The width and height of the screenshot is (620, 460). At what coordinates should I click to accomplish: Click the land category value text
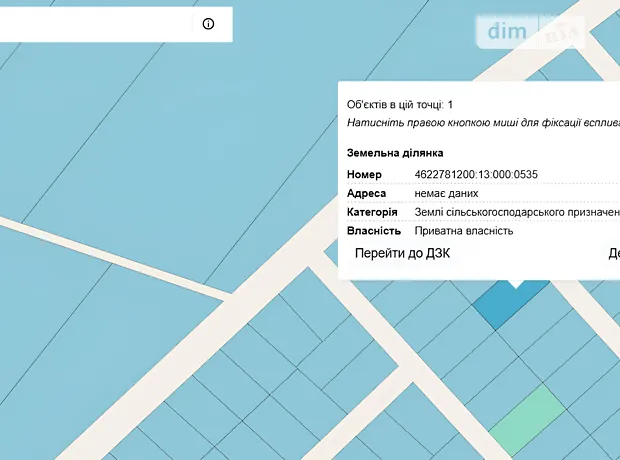pyautogui.click(x=516, y=212)
